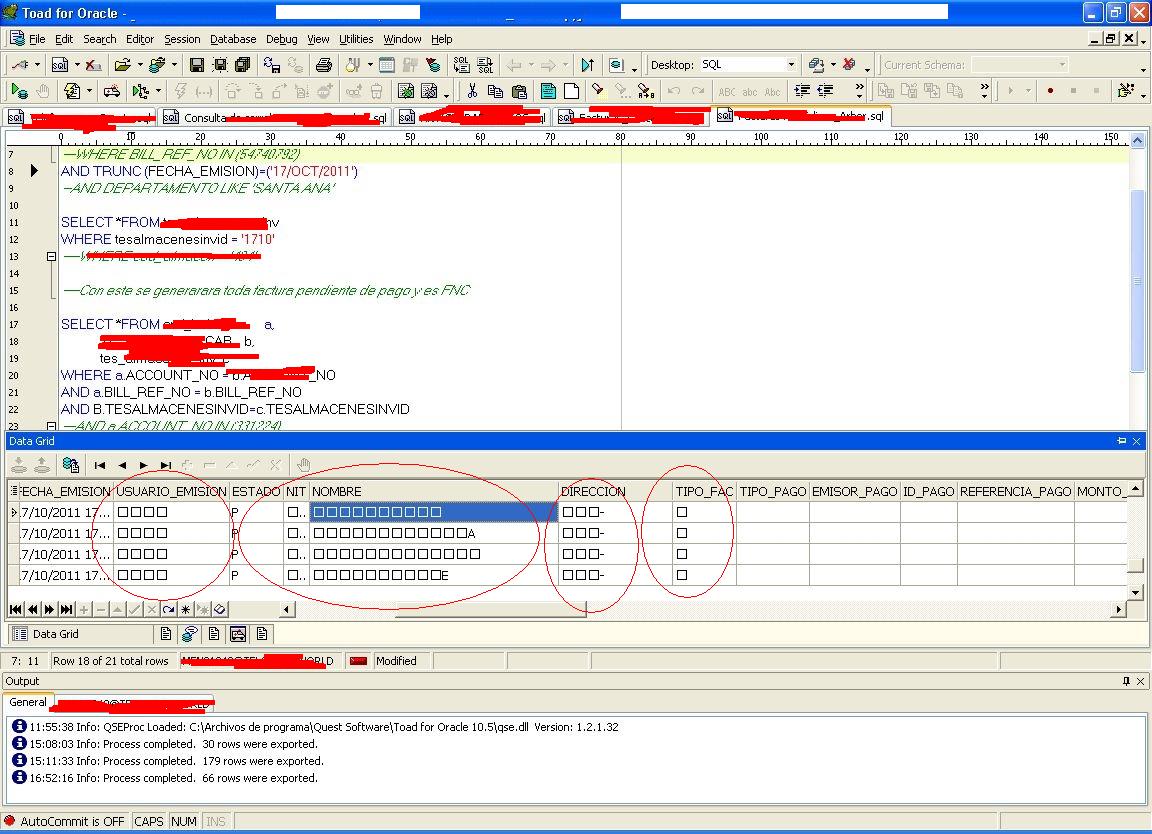The width and height of the screenshot is (1152, 834).
Task: Click the ESTADO column header
Action: (x=256, y=491)
